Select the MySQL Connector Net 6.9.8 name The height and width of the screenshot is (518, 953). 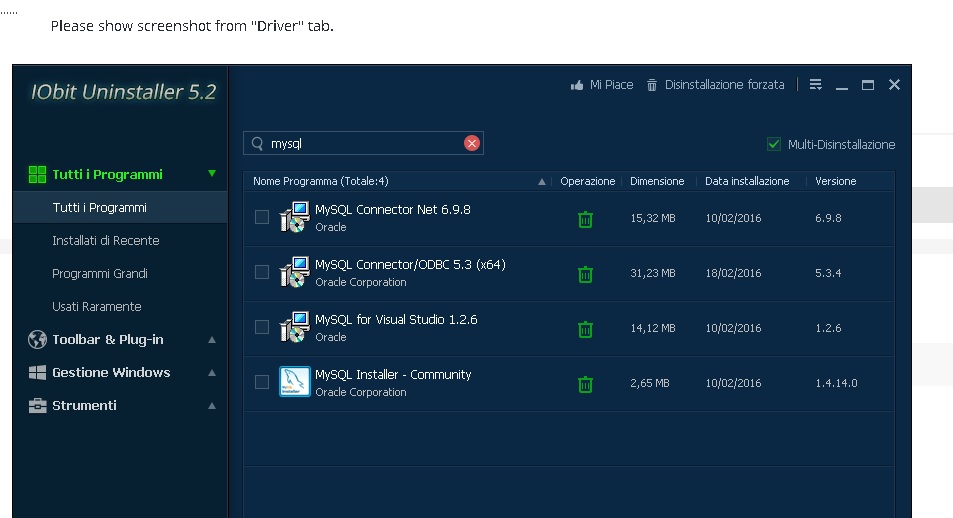(x=393, y=210)
